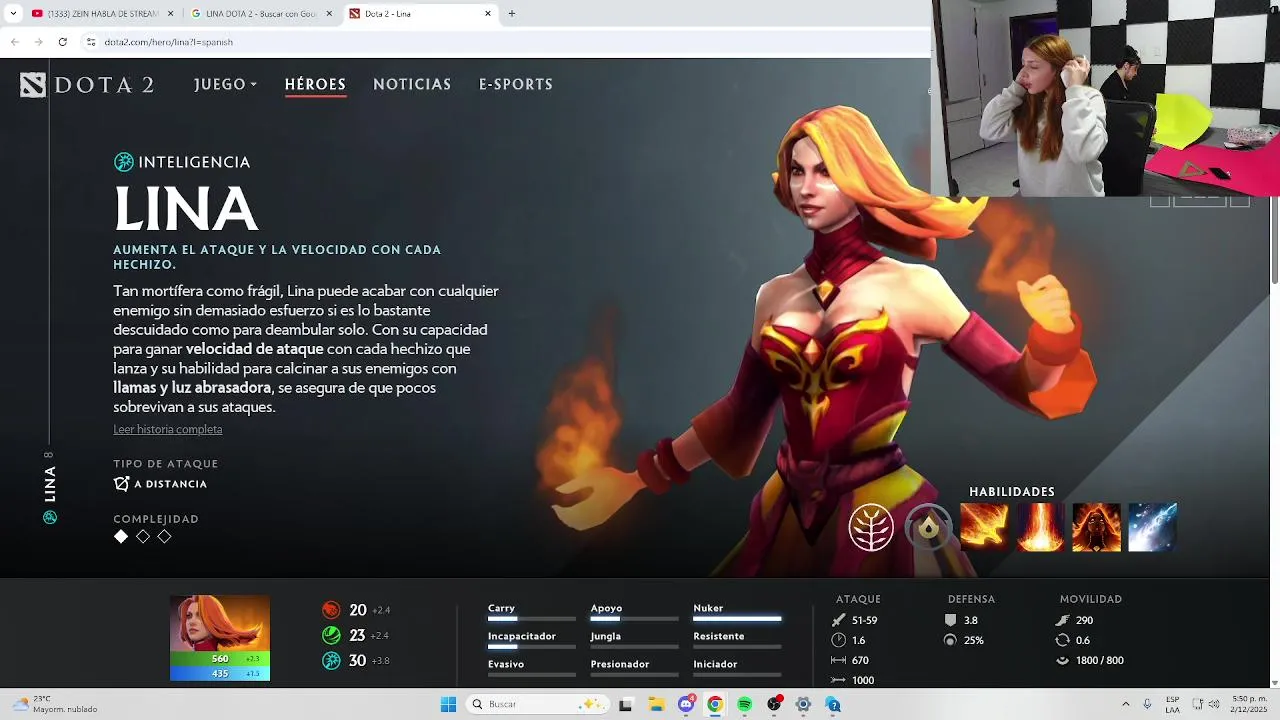The height and width of the screenshot is (720, 1280).
Task: Select the Dragon Slave ability icon
Action: point(984,527)
